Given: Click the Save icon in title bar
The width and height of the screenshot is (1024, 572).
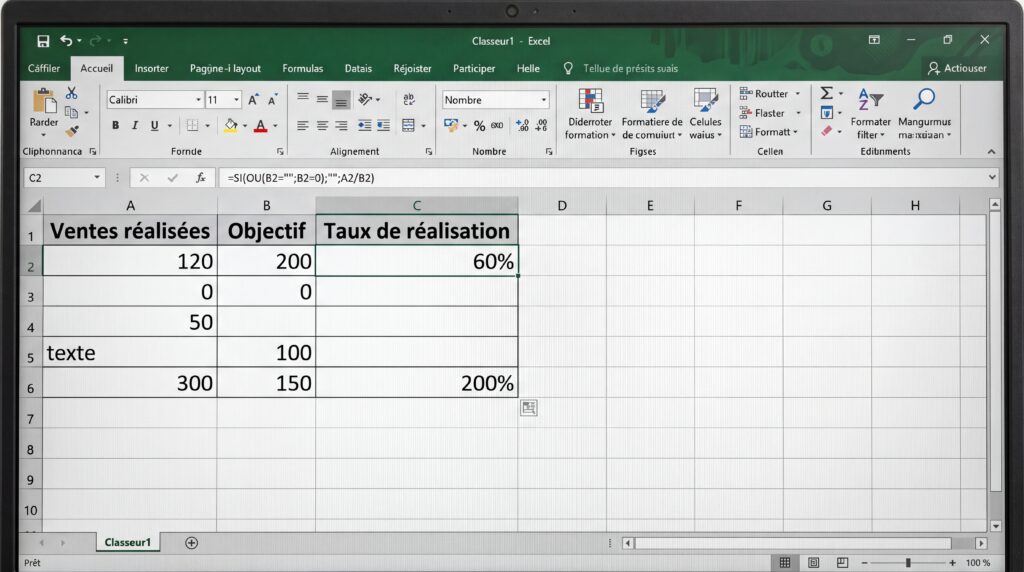Looking at the screenshot, I should click(x=43, y=41).
